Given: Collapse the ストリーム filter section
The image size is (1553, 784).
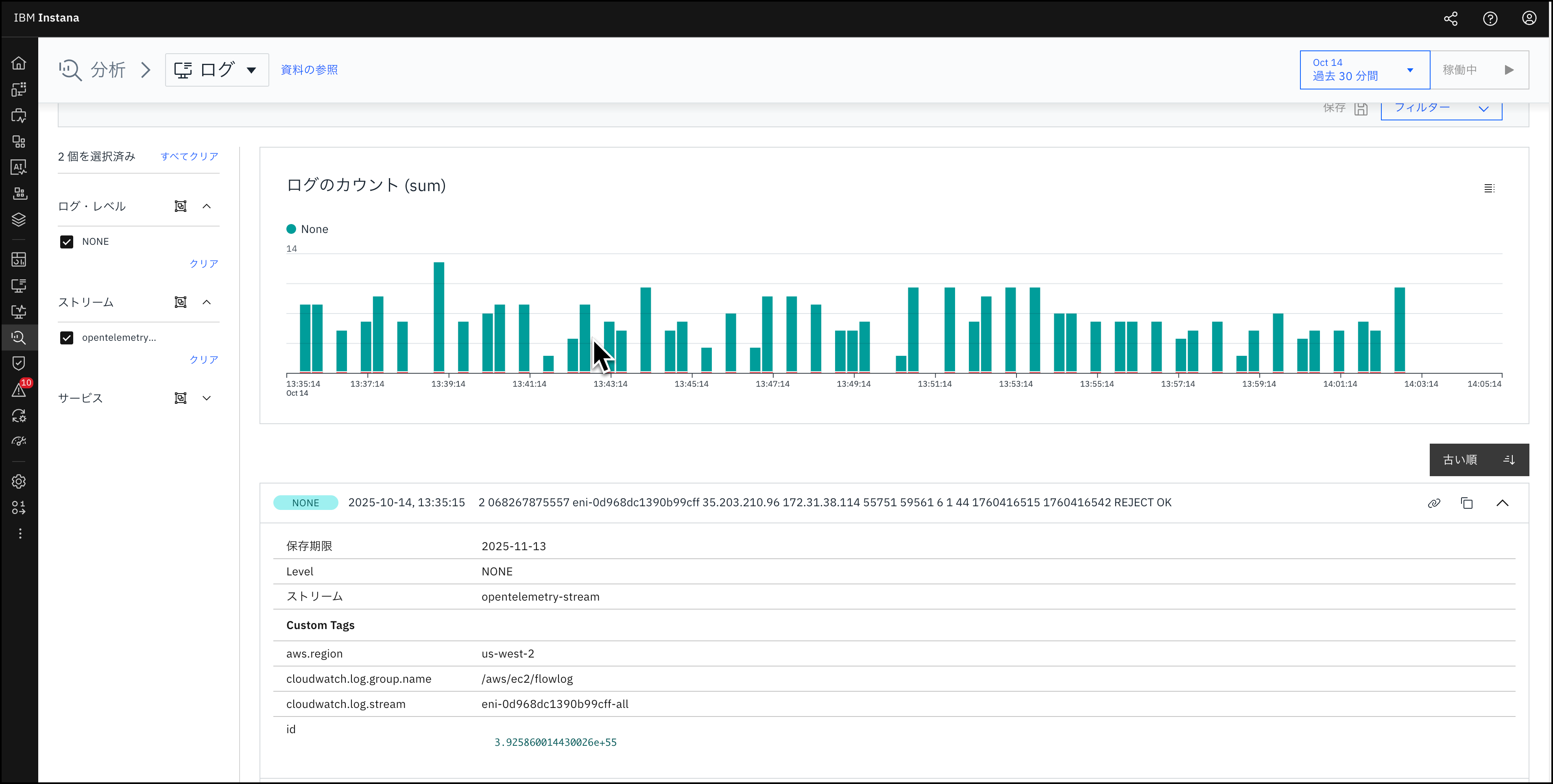Looking at the screenshot, I should 207,302.
